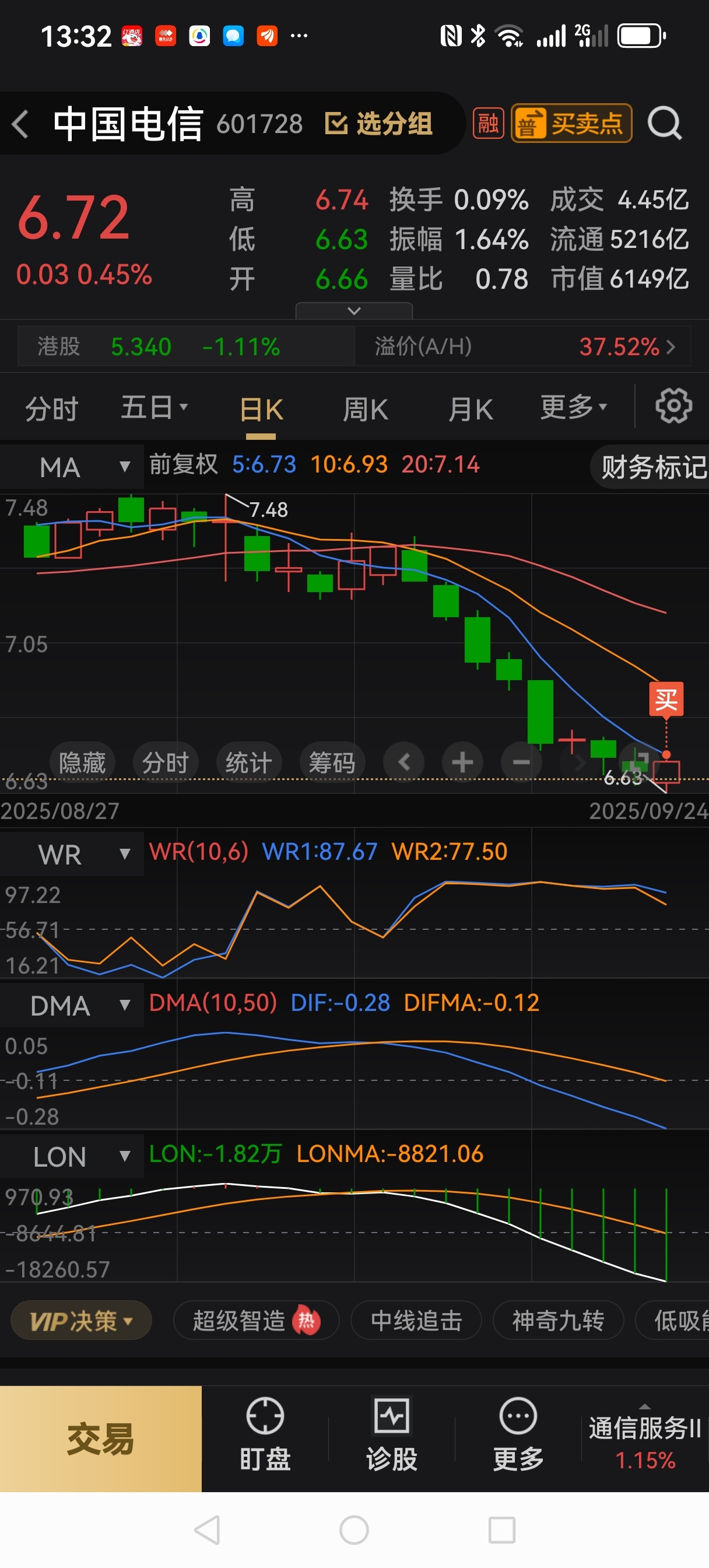Tap the 7.48 high price marker
709x1568 pixels.
pos(268,509)
